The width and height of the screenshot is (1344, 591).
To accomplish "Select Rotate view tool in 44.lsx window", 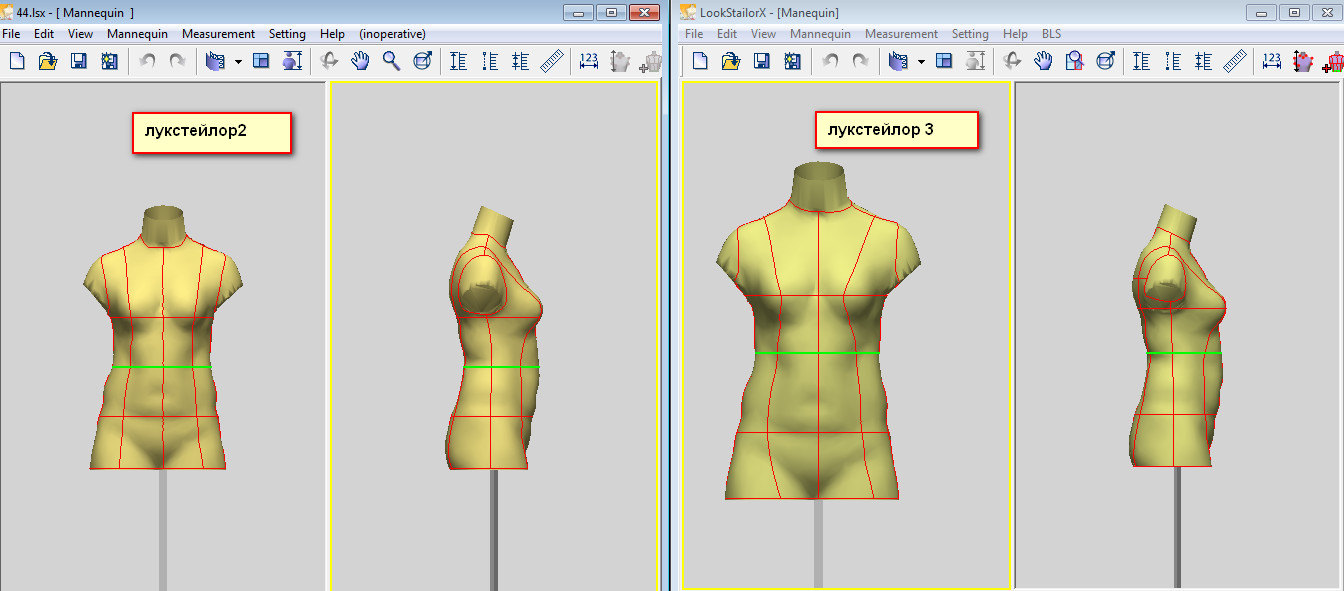I will 329,61.
